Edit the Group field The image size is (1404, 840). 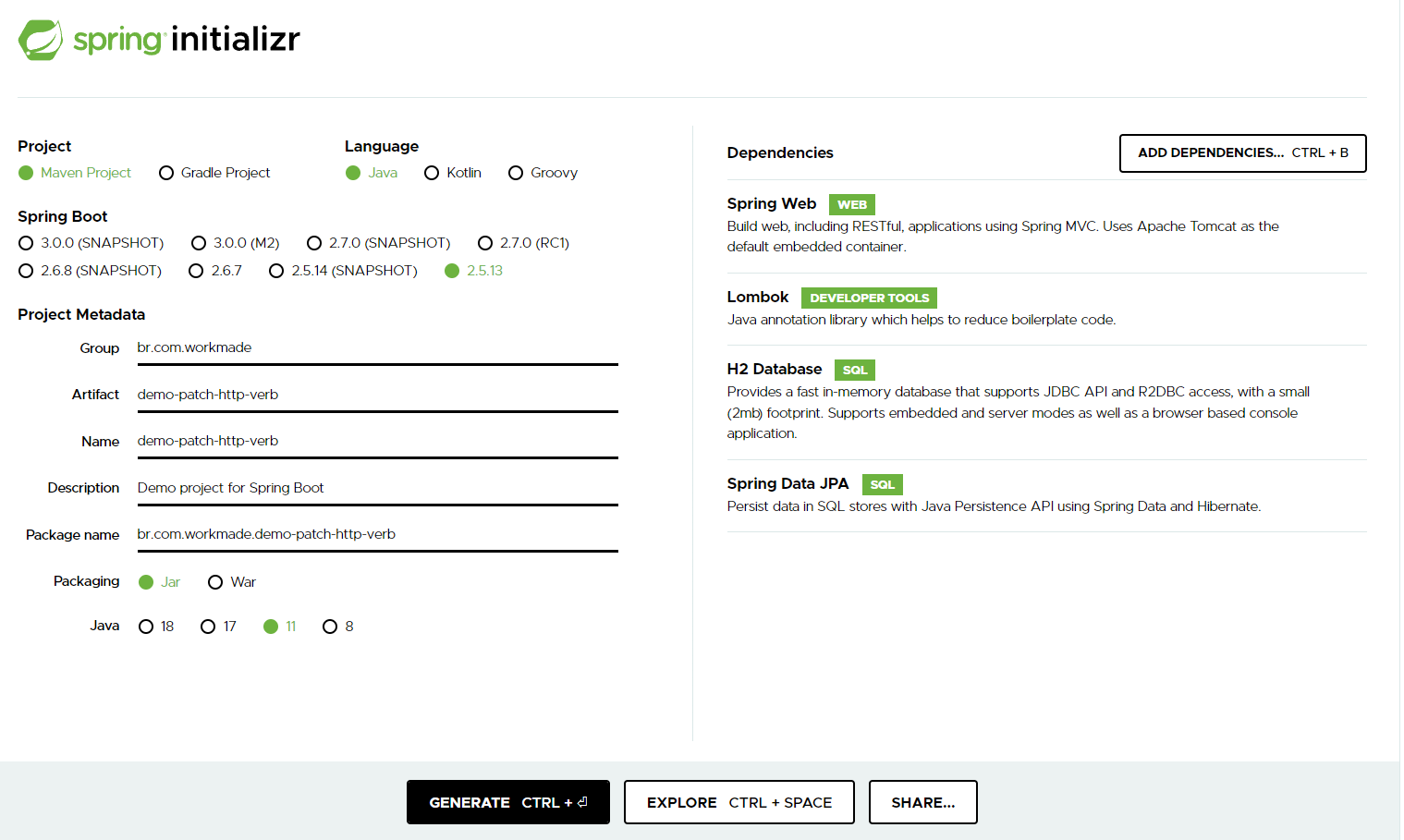[377, 348]
